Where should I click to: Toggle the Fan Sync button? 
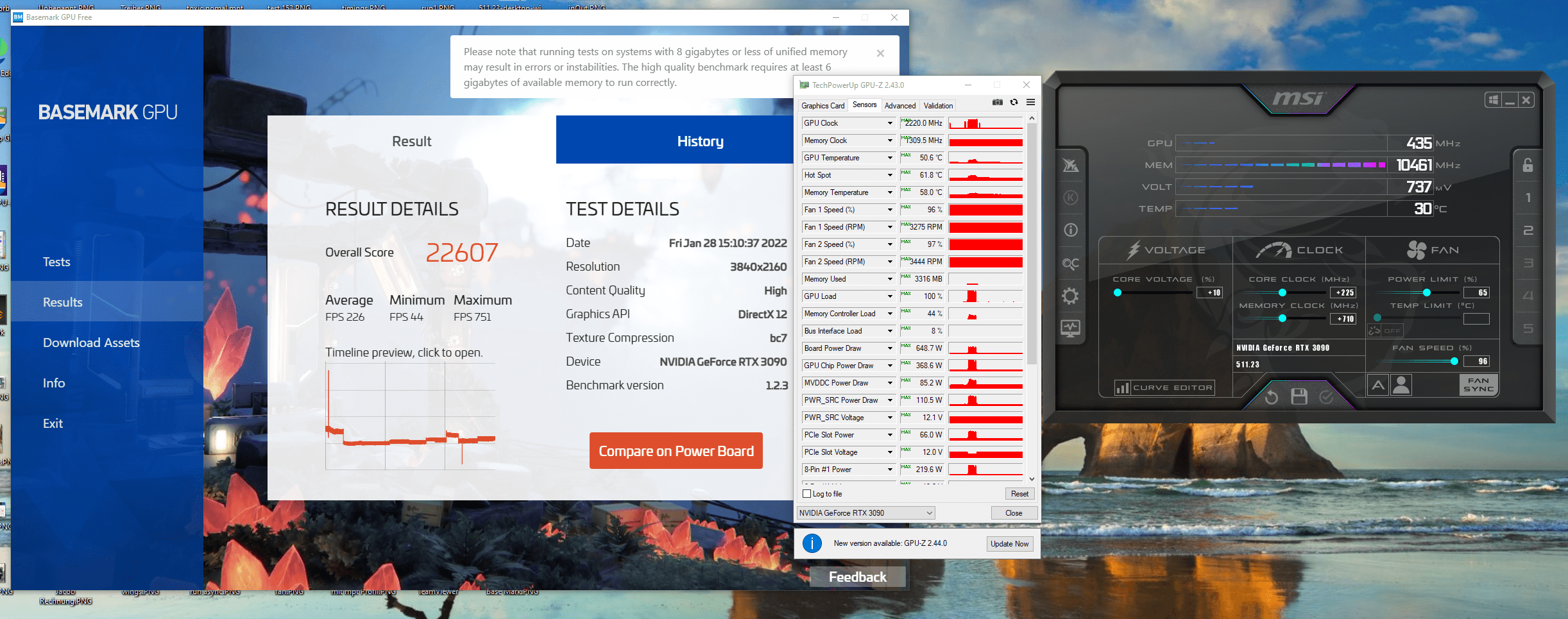(x=1478, y=385)
